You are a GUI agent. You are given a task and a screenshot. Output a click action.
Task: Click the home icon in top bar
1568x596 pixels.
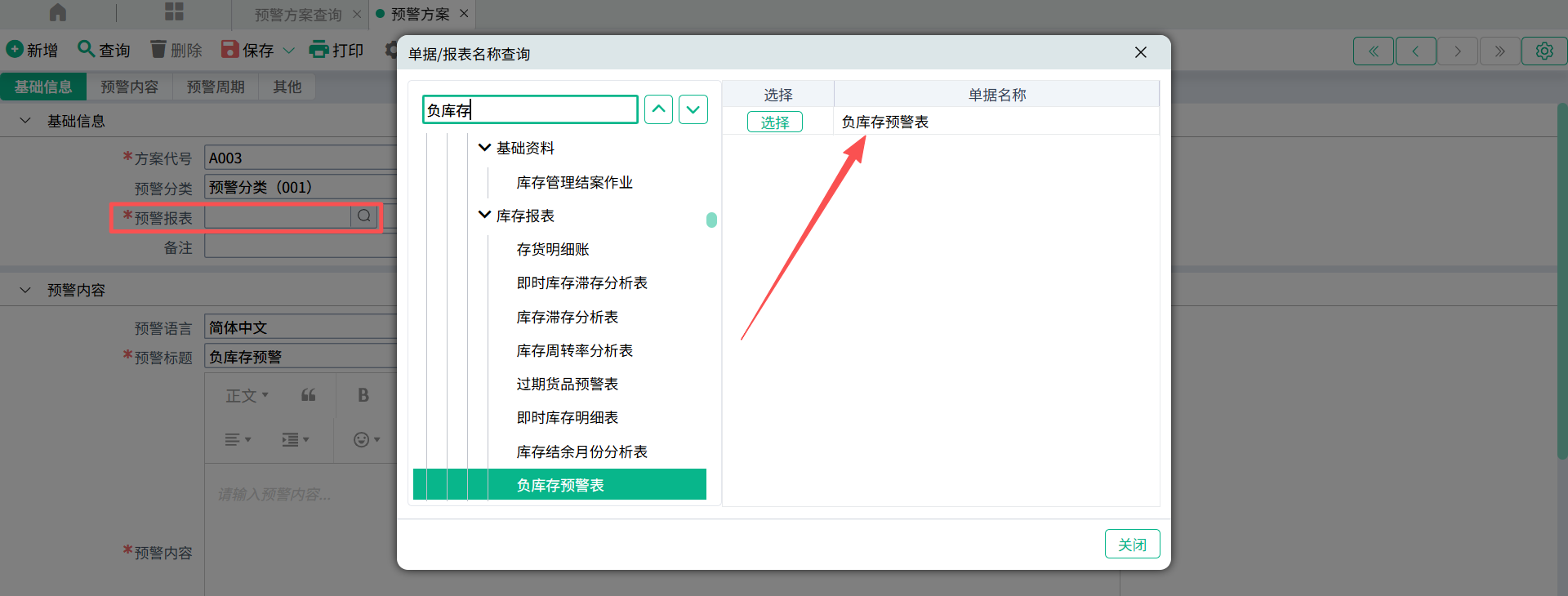(58, 12)
